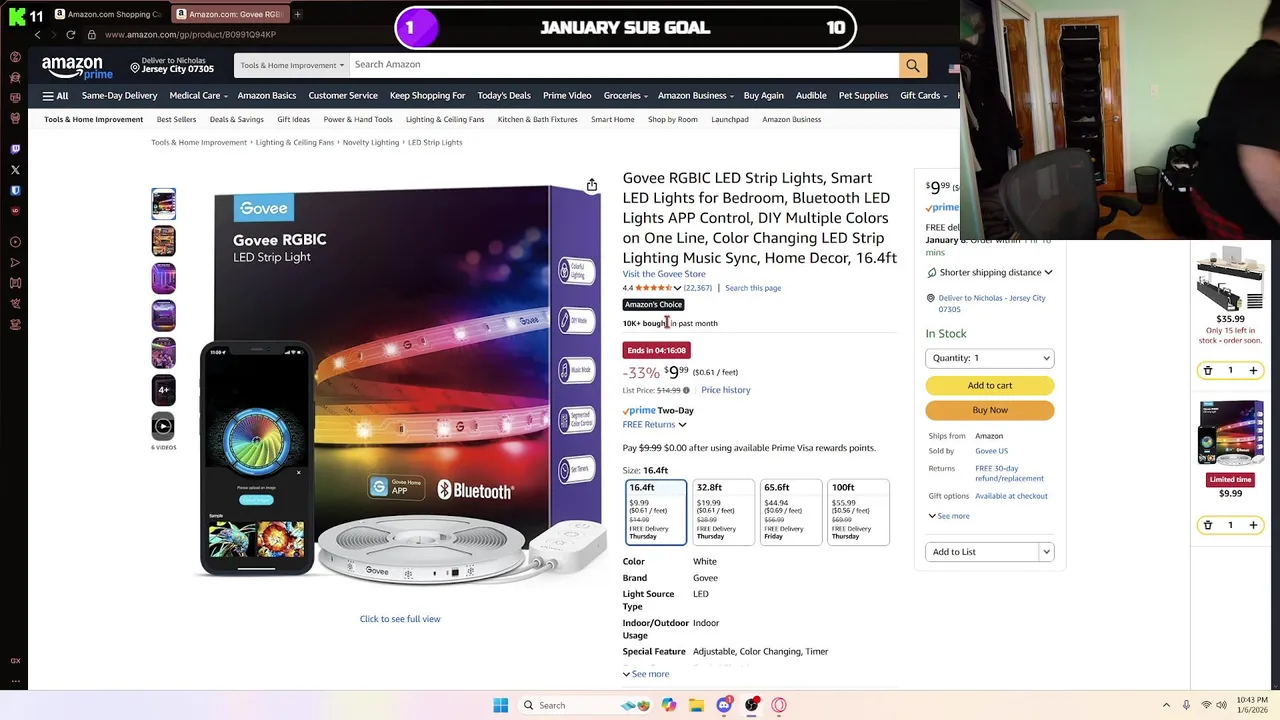The height and width of the screenshot is (720, 1280).
Task: Expand Shorter shipping distance details
Action: coord(989,272)
